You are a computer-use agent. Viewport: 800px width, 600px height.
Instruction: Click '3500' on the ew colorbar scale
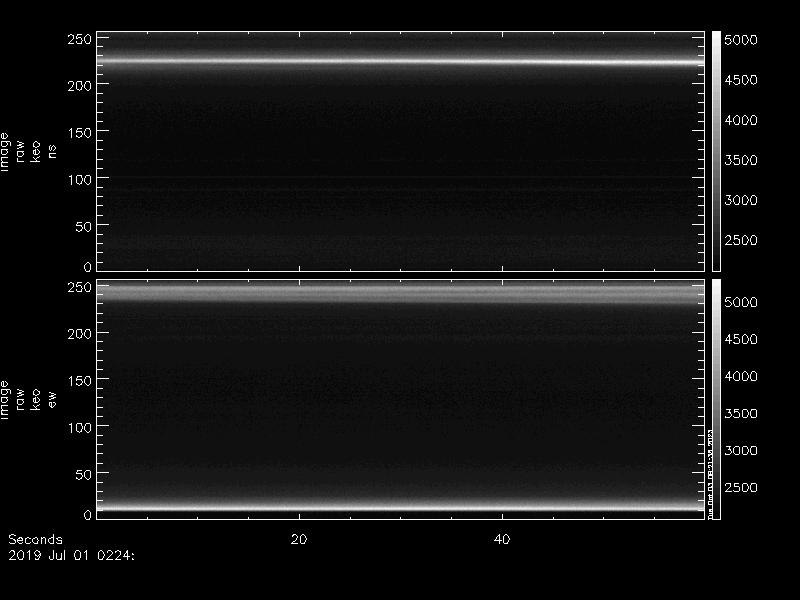(741, 413)
